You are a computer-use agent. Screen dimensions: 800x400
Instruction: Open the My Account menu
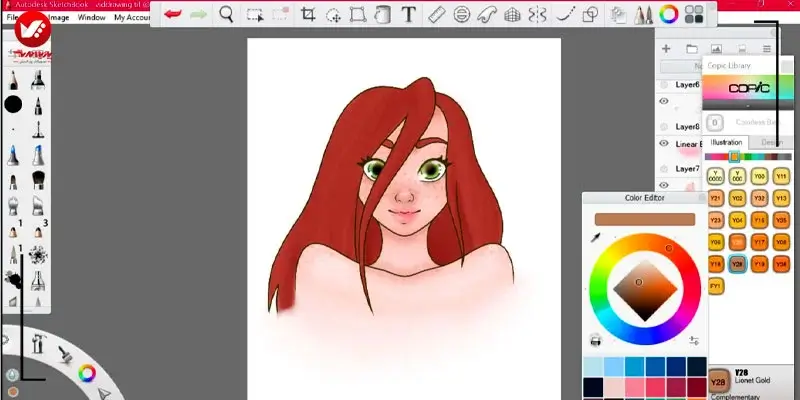[x=132, y=17]
